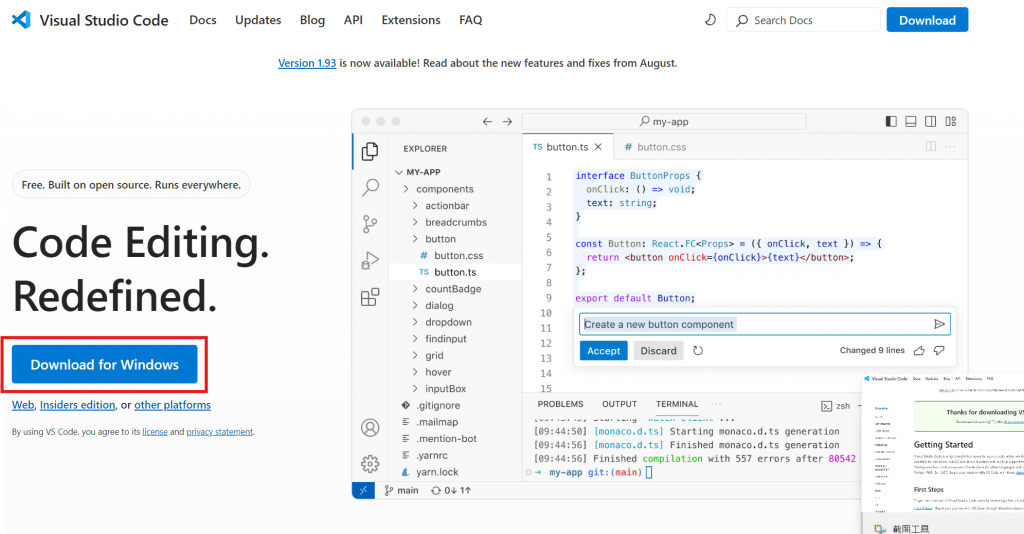
Task: Open the Version 1.93 link
Action: coord(307,63)
